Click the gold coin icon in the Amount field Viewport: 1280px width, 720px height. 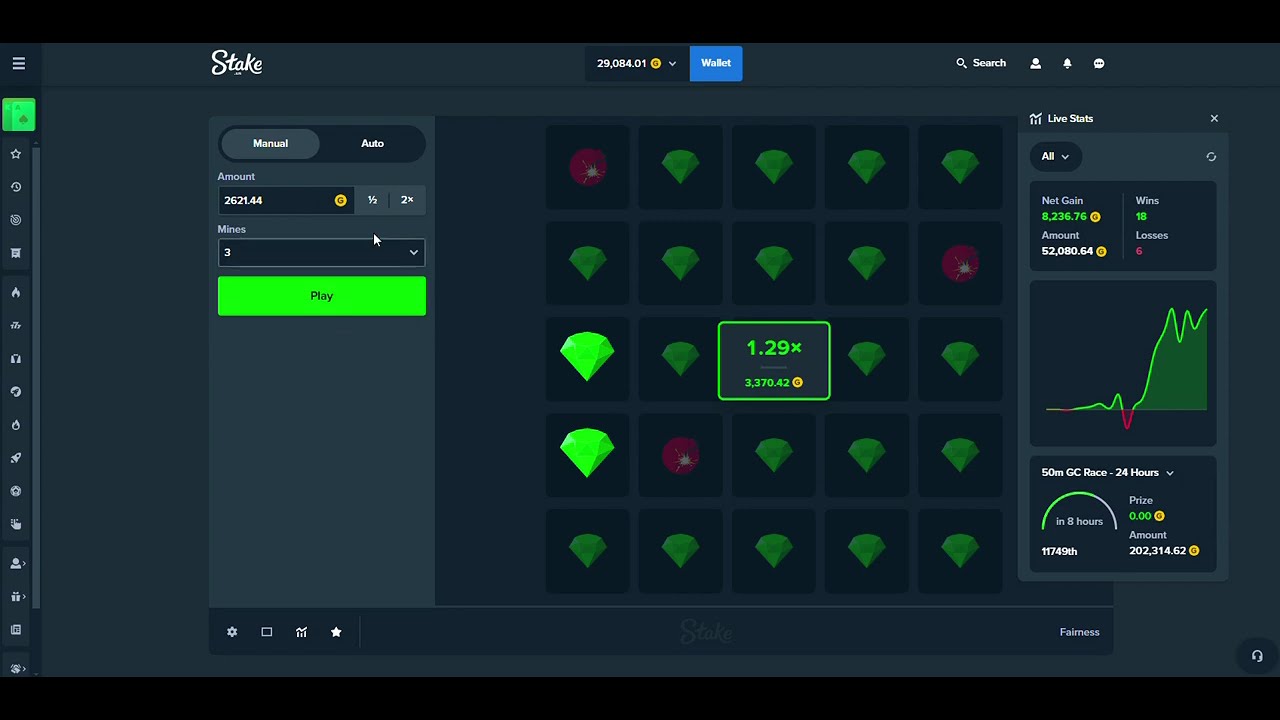pyautogui.click(x=341, y=200)
